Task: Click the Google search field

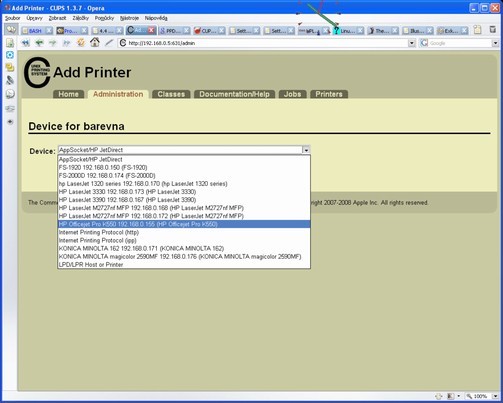Action: click(460, 43)
